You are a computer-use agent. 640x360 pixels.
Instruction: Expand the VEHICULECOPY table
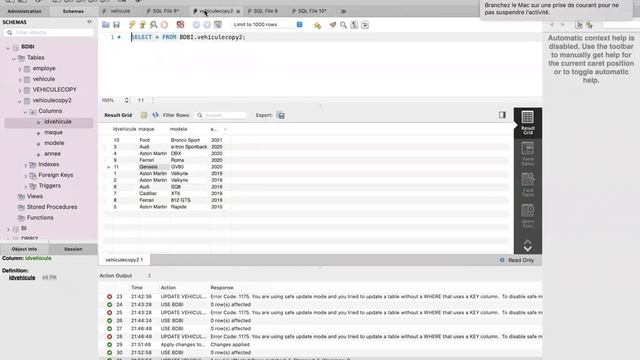tap(20, 90)
